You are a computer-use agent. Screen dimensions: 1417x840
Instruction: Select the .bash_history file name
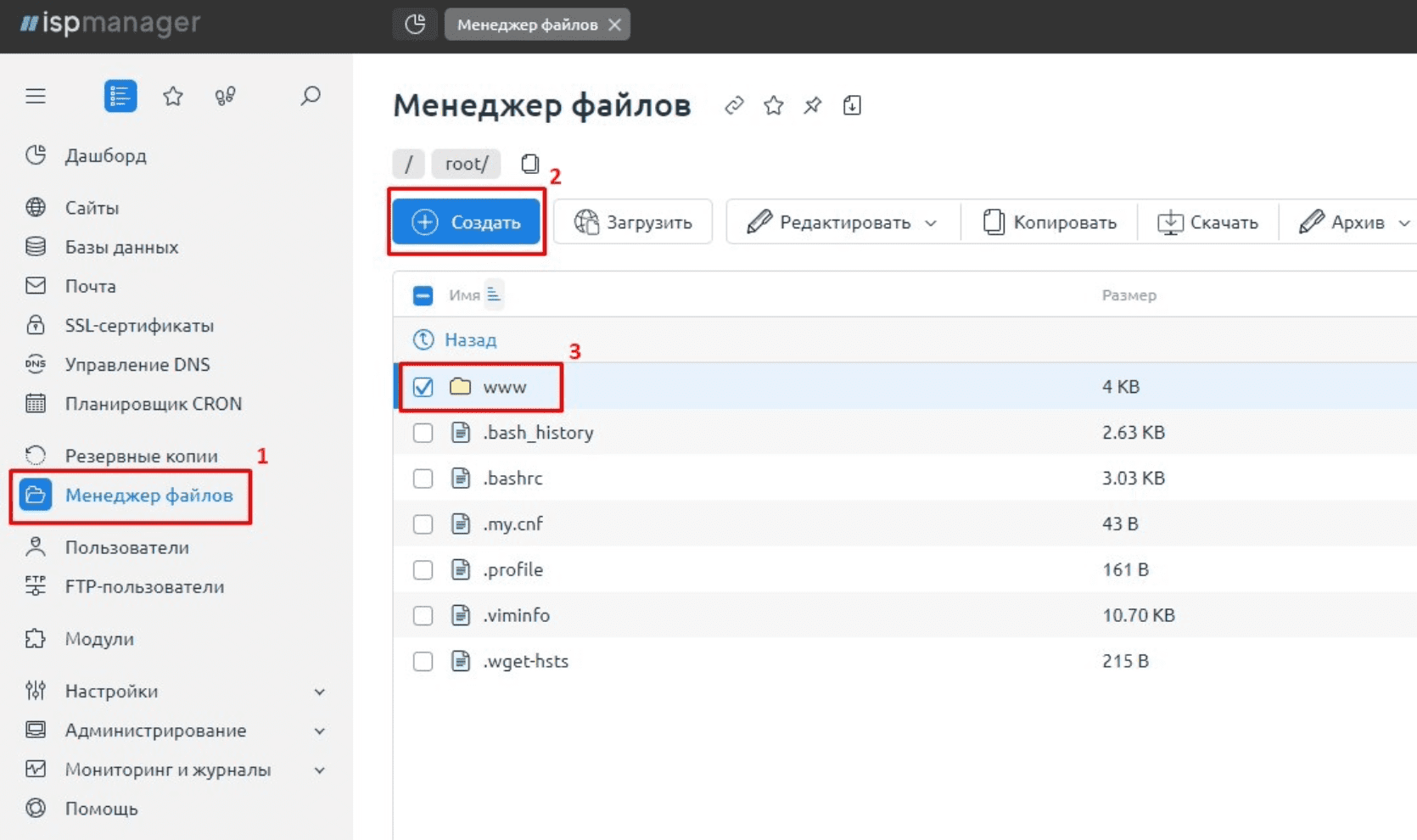point(538,433)
